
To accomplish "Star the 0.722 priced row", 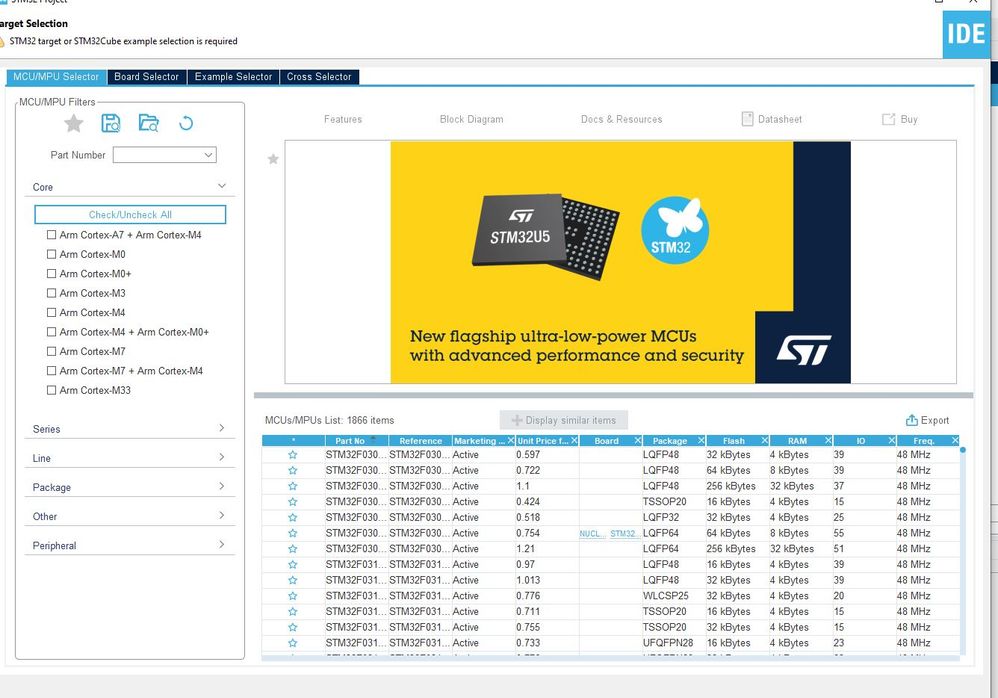I will [x=293, y=470].
